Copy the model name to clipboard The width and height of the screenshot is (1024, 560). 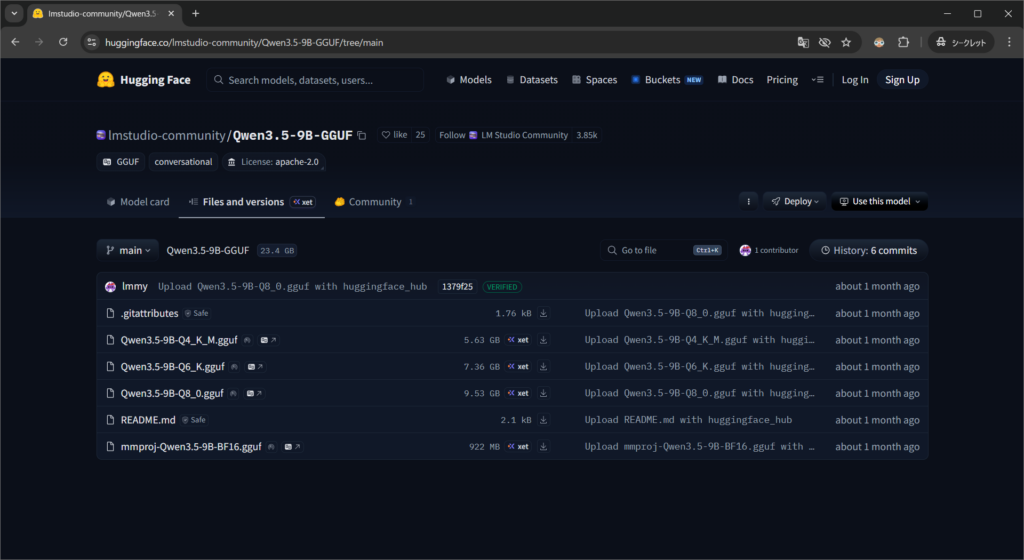click(362, 135)
